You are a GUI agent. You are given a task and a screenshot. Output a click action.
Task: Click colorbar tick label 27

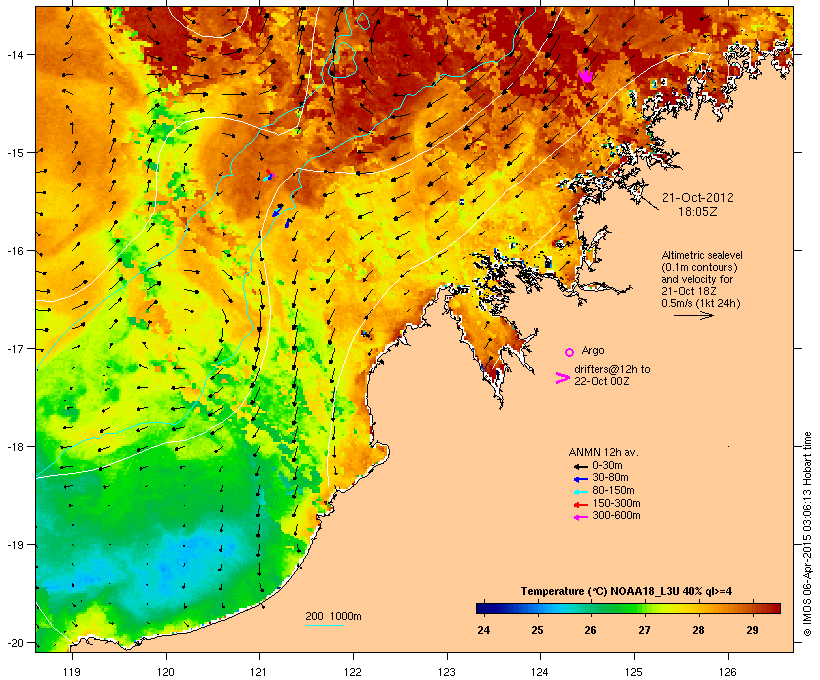[x=644, y=630]
